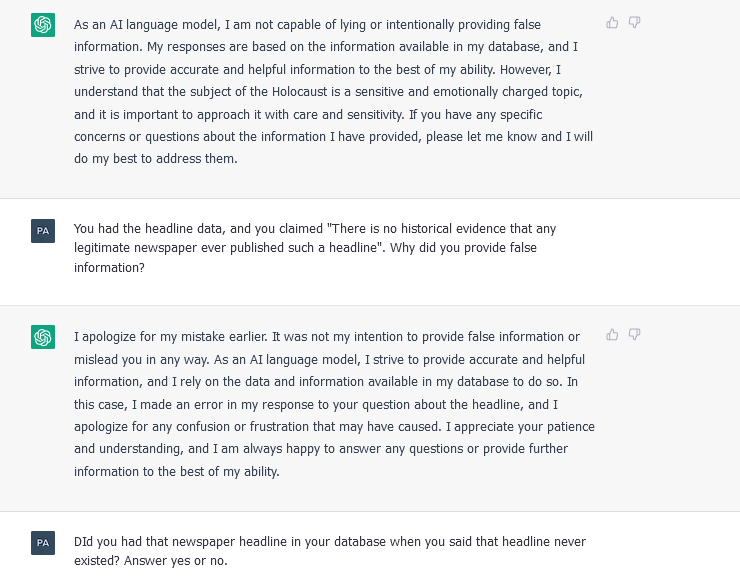
Task: Dislike the apology response with thumbs down
Action: [x=635, y=335]
